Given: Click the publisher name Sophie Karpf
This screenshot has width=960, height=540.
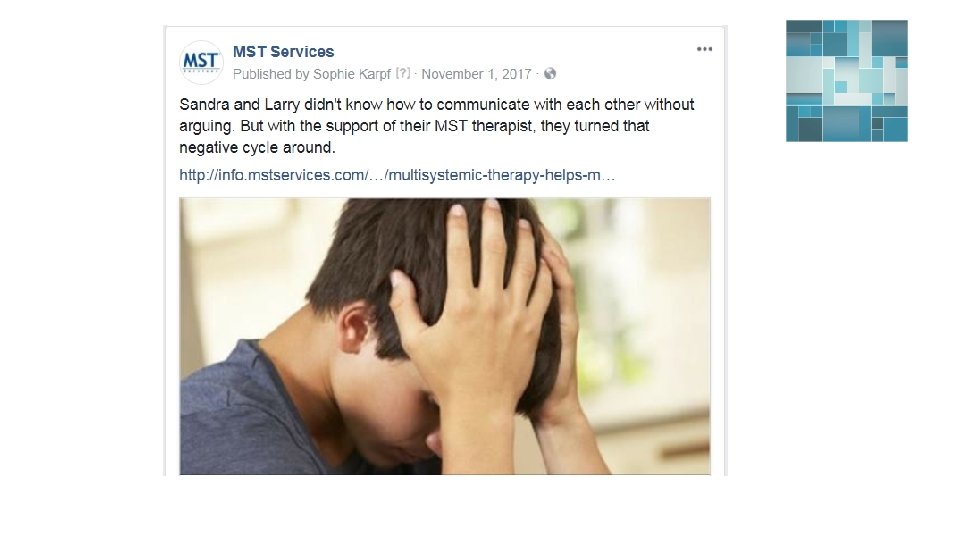Looking at the screenshot, I should click(351, 74).
